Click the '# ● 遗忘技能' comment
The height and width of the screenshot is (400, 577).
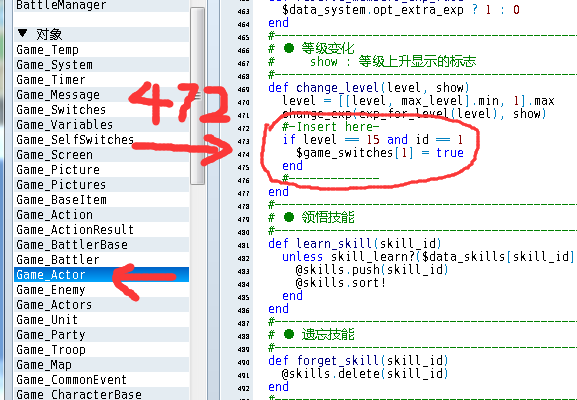pyautogui.click(x=311, y=334)
